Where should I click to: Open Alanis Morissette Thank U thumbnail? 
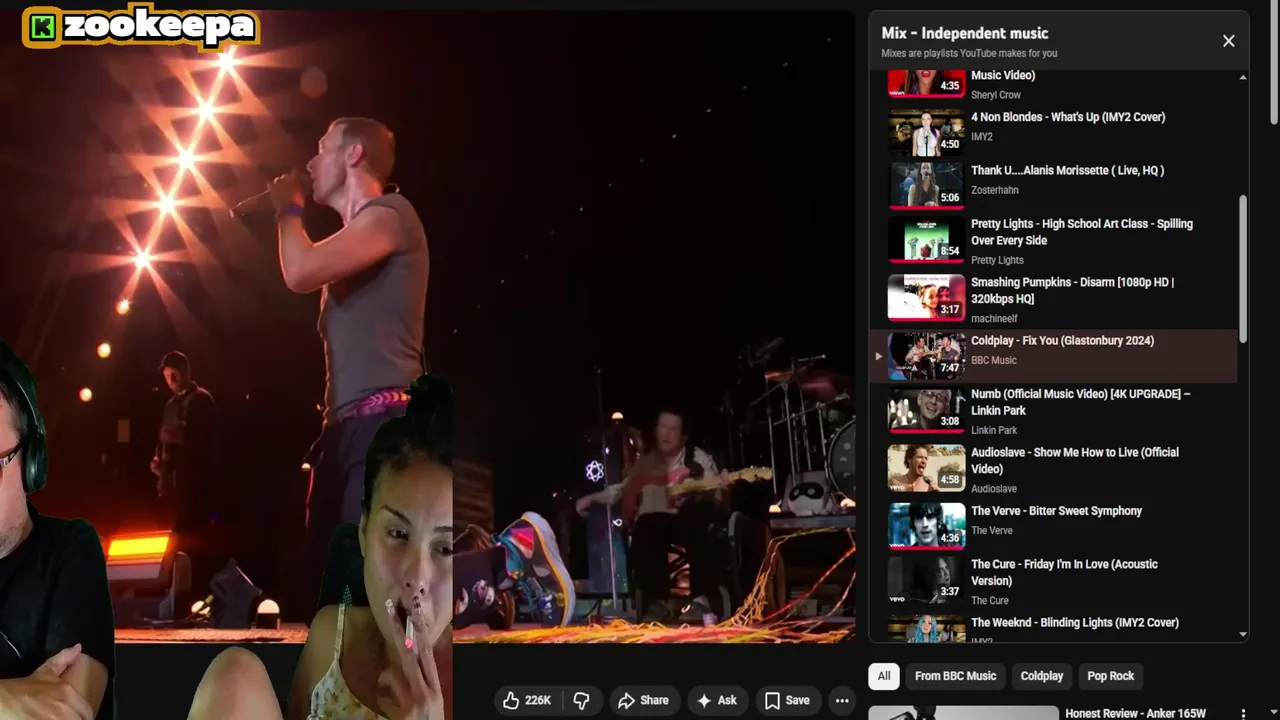(x=927, y=185)
